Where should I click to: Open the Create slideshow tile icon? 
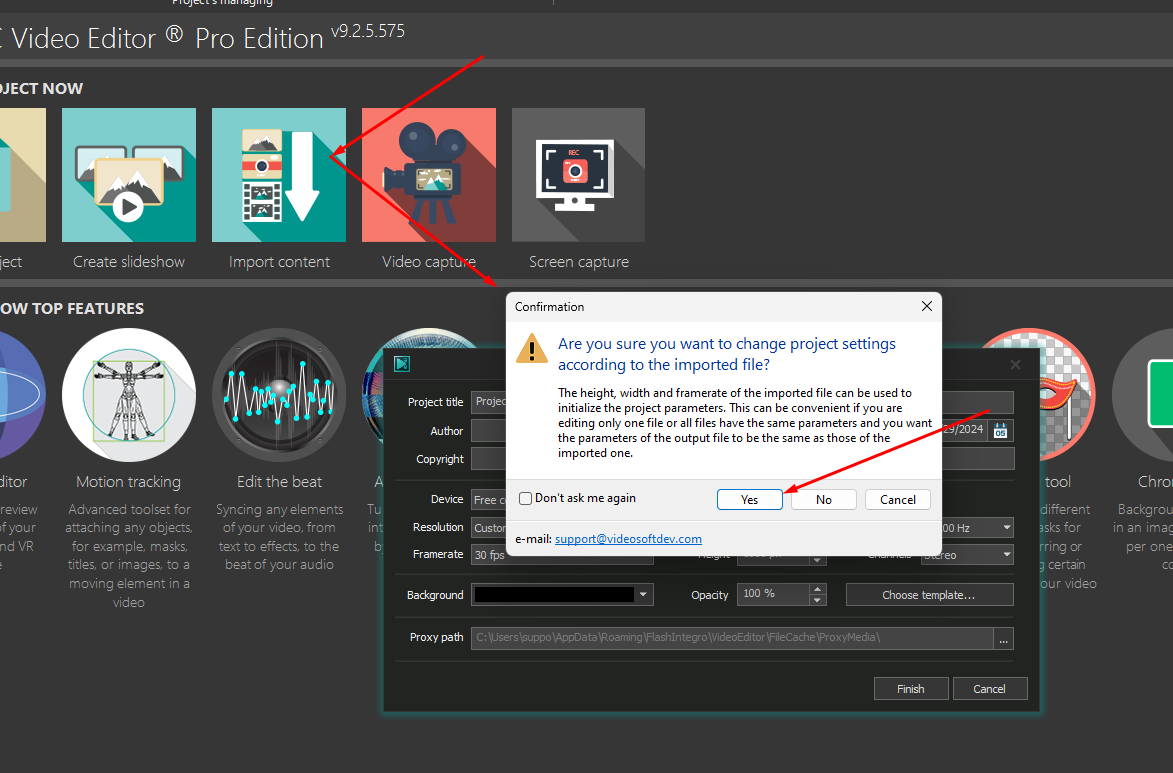(x=129, y=175)
